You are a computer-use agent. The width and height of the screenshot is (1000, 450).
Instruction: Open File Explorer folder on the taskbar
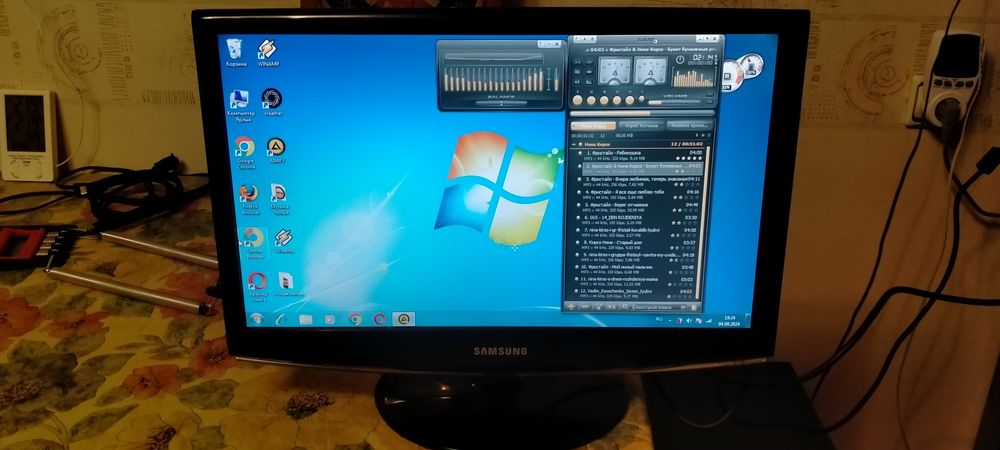tap(305, 319)
